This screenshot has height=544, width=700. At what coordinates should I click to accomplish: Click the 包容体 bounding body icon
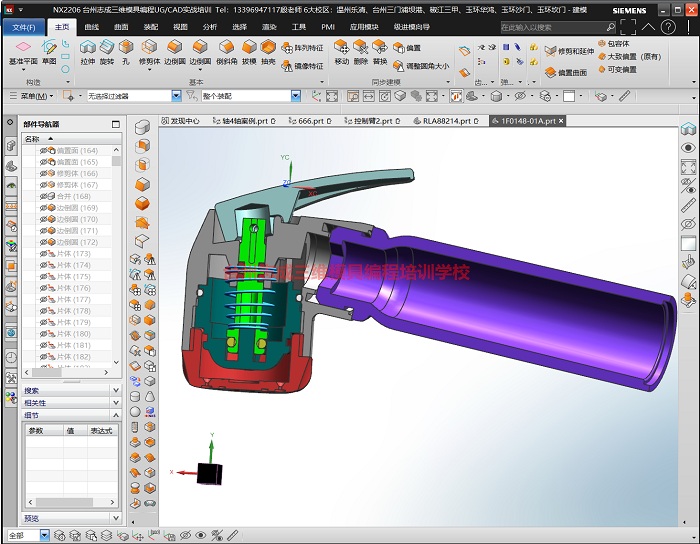coord(602,43)
